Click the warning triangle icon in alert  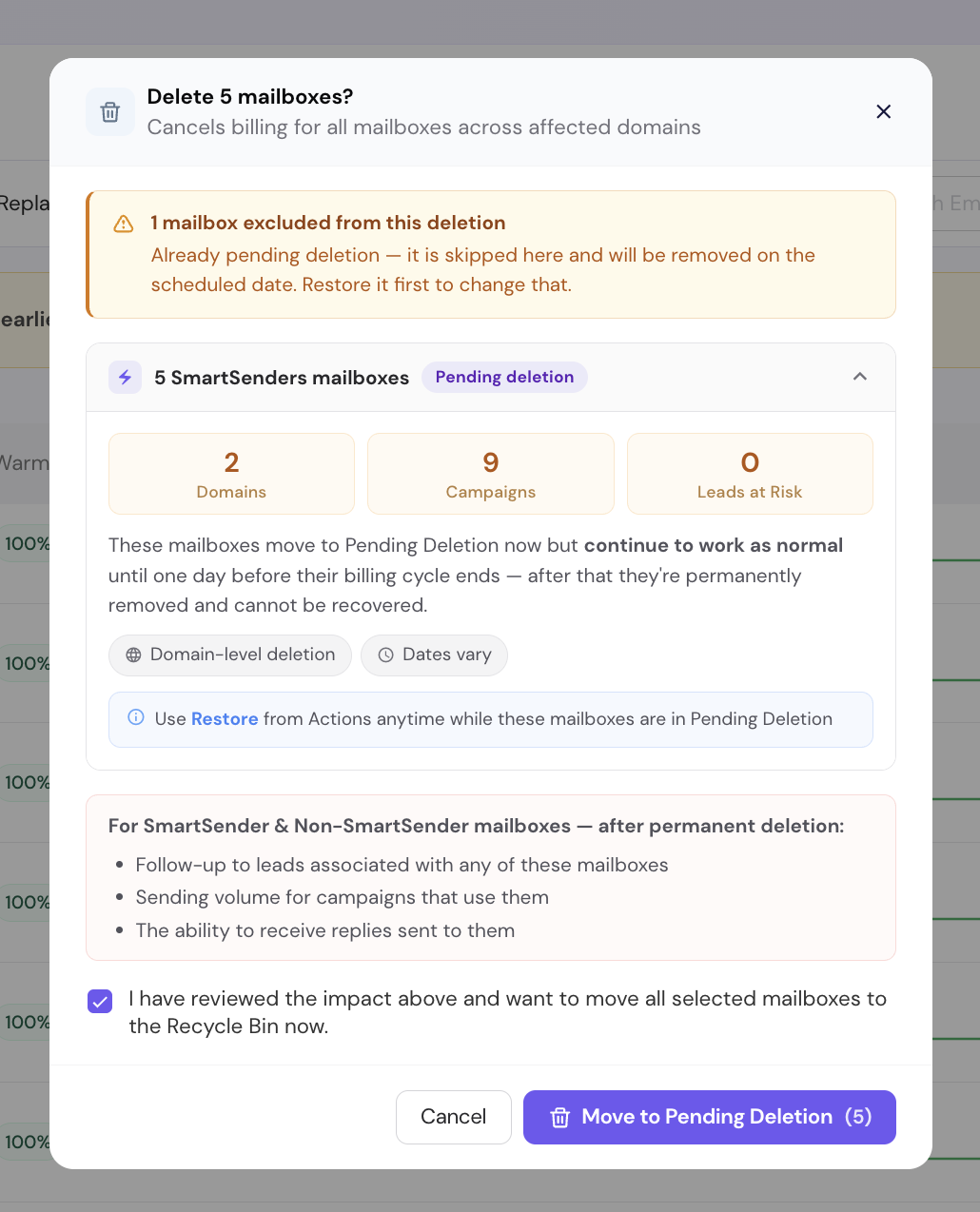(x=124, y=224)
